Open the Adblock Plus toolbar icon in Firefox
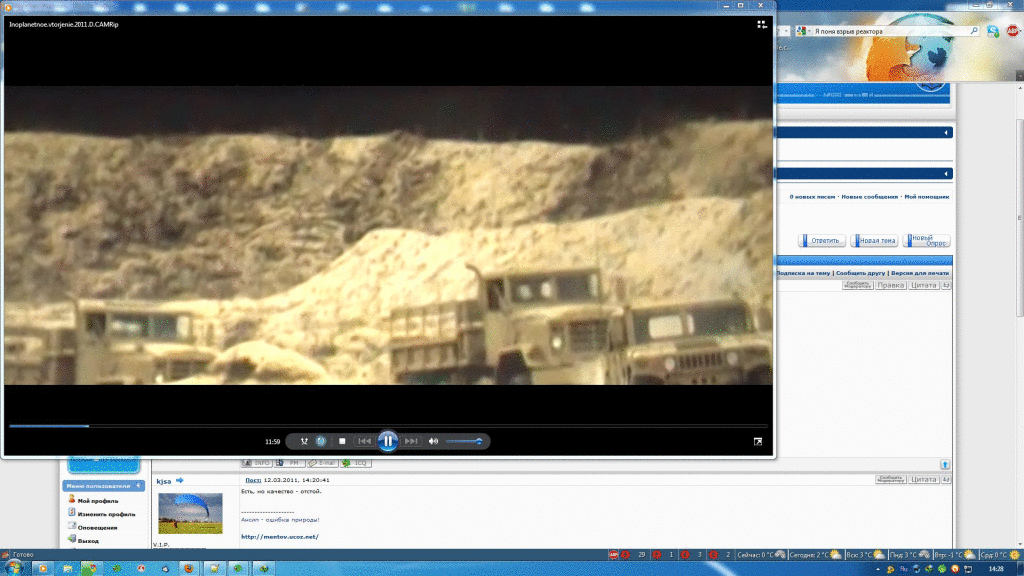Viewport: 1024px width, 576px height. [x=1013, y=31]
